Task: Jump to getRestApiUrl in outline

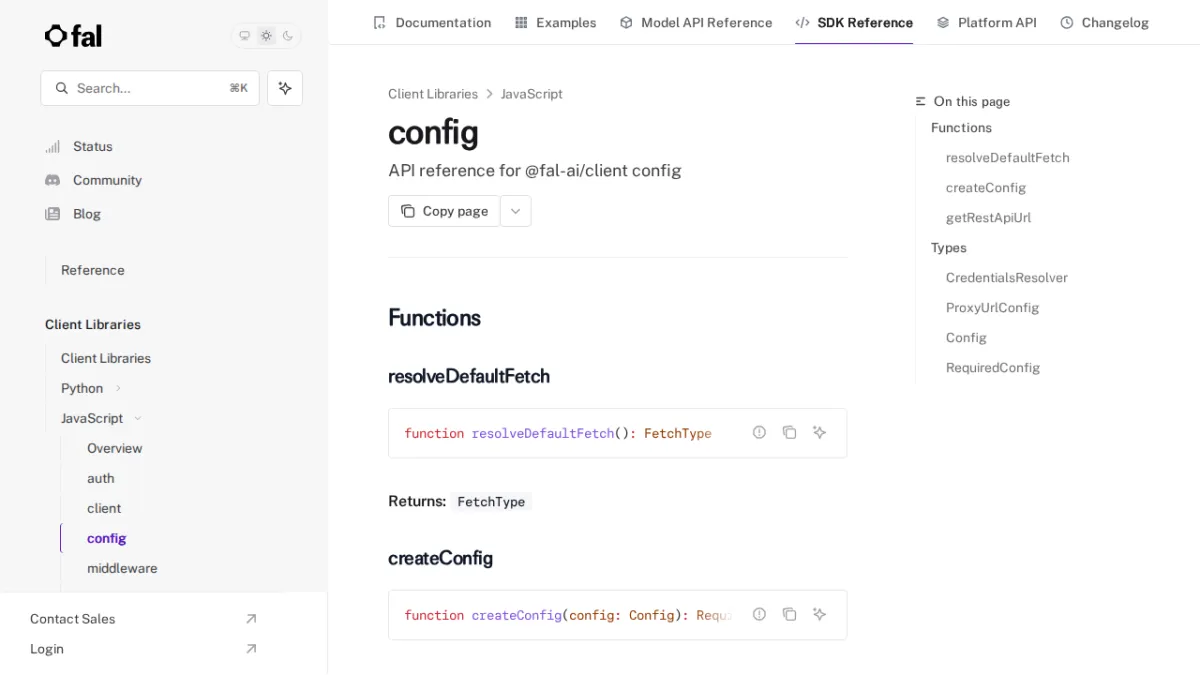Action: coord(988,218)
